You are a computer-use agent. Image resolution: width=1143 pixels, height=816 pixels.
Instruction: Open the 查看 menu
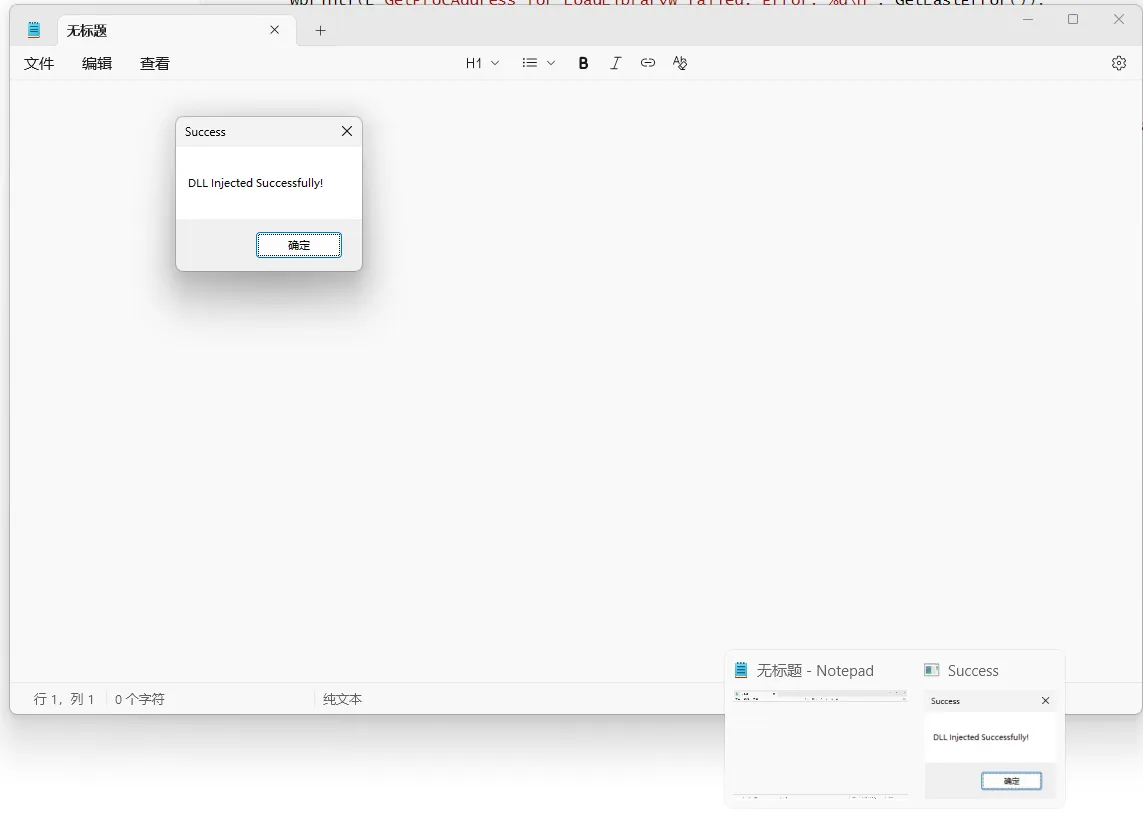pyautogui.click(x=155, y=63)
